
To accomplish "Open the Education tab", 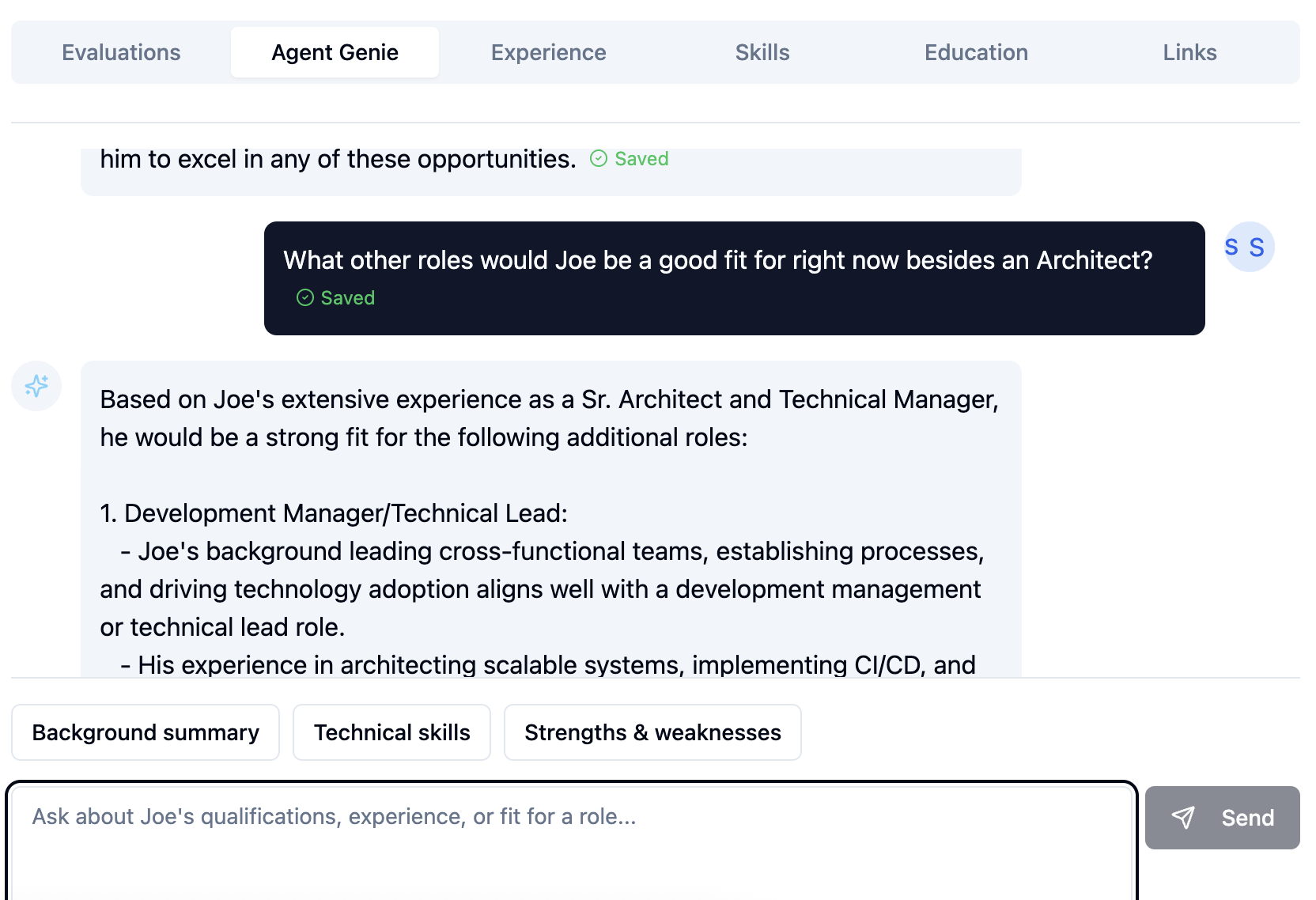I will tap(976, 51).
